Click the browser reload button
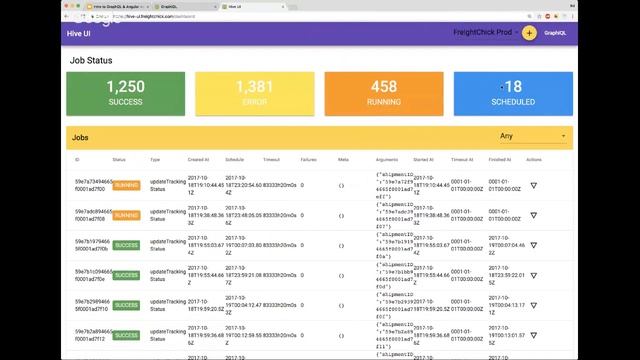The image size is (640, 360). click(84, 16)
